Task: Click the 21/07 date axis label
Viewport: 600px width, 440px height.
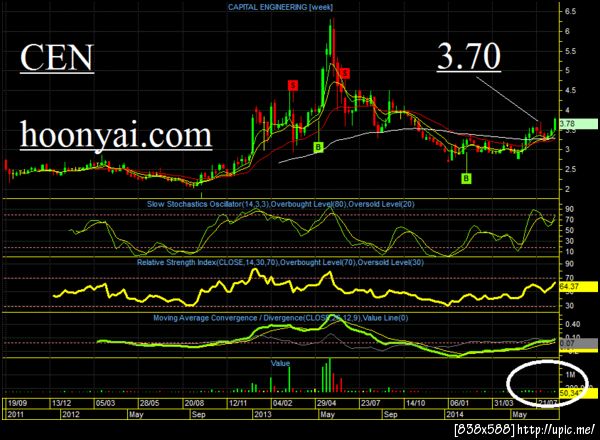Action: click(x=548, y=403)
